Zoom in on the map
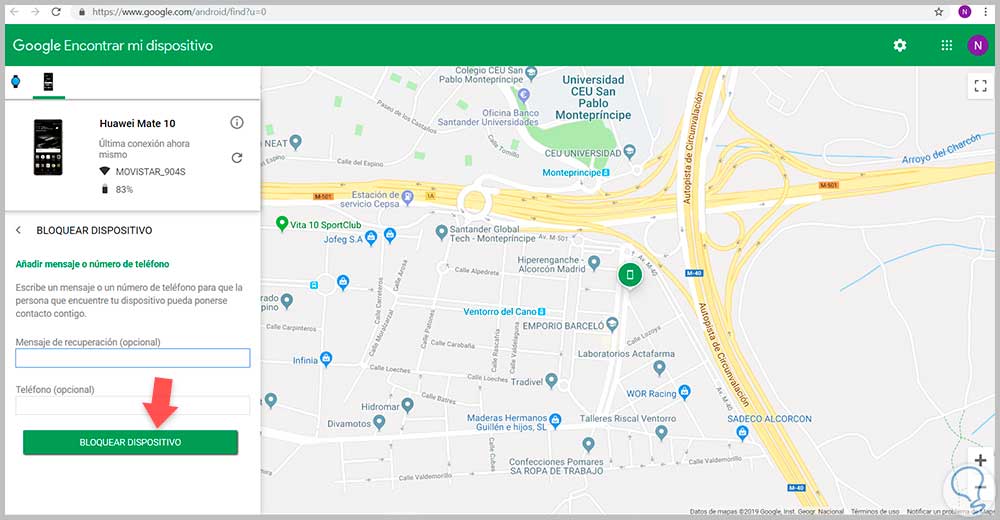1000x520 pixels. coord(980,460)
